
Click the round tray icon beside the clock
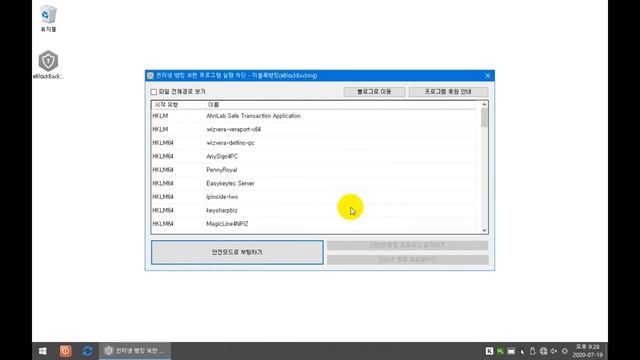tap(565, 351)
